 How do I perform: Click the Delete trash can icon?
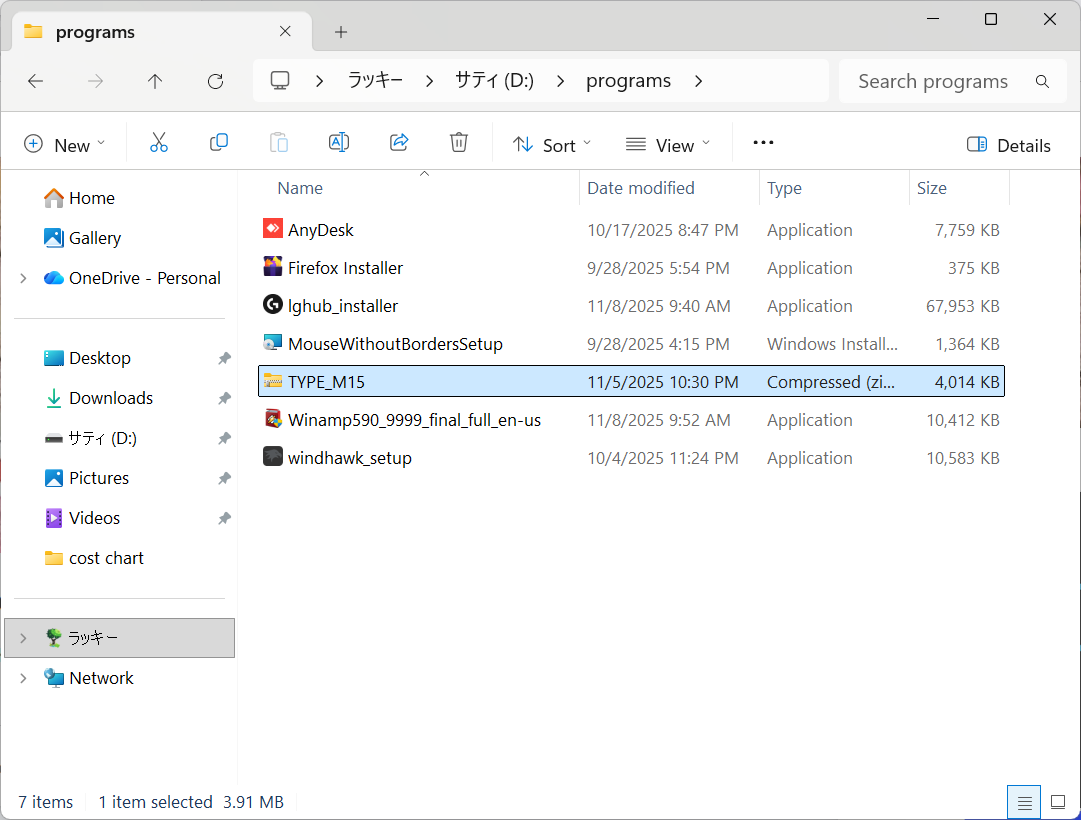click(x=459, y=143)
